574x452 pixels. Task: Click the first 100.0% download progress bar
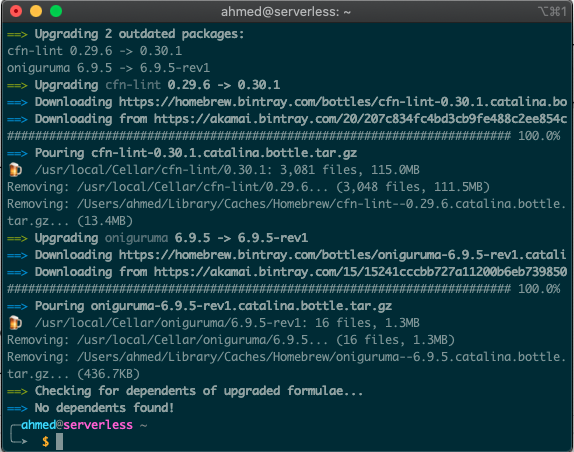point(284,136)
